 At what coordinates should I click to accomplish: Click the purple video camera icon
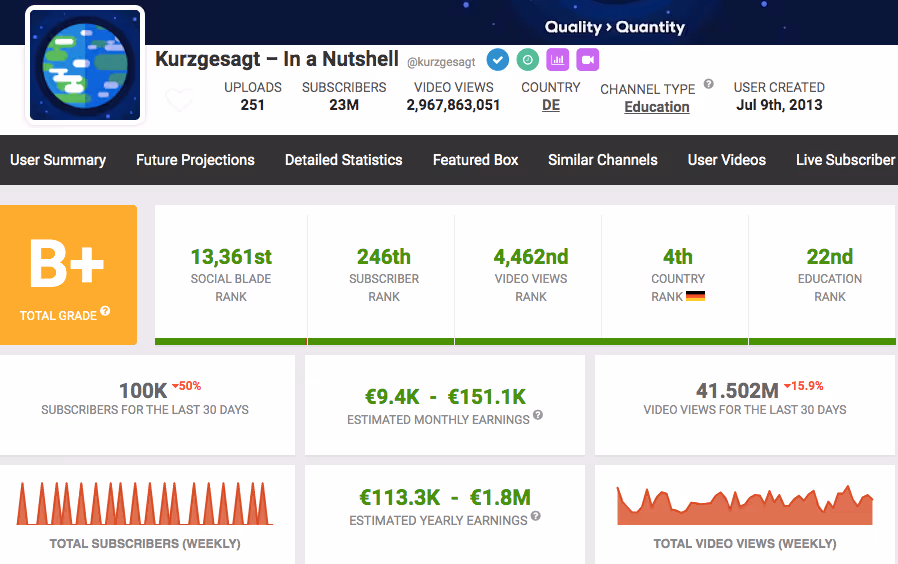click(588, 60)
